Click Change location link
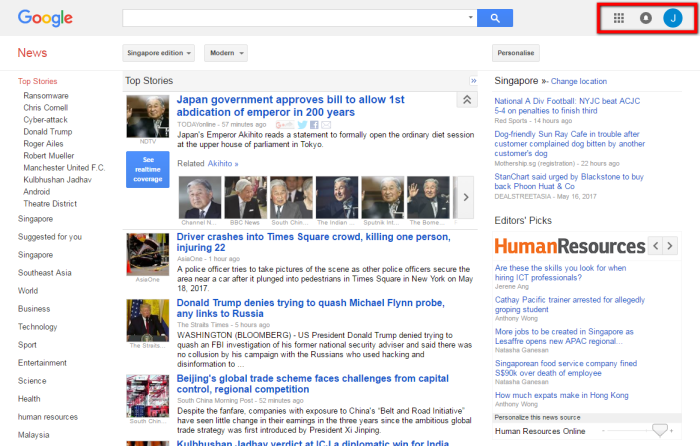The width and height of the screenshot is (700, 446). pyautogui.click(x=579, y=81)
